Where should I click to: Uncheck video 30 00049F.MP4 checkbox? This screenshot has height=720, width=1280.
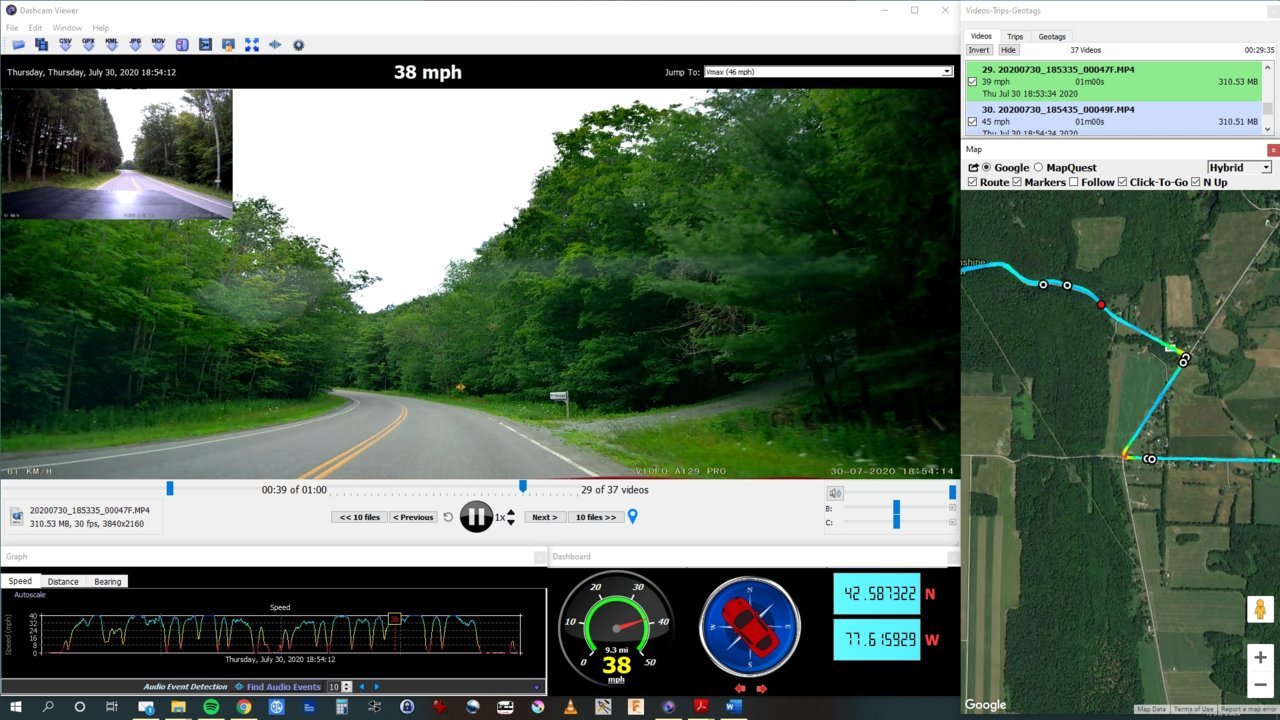972,122
